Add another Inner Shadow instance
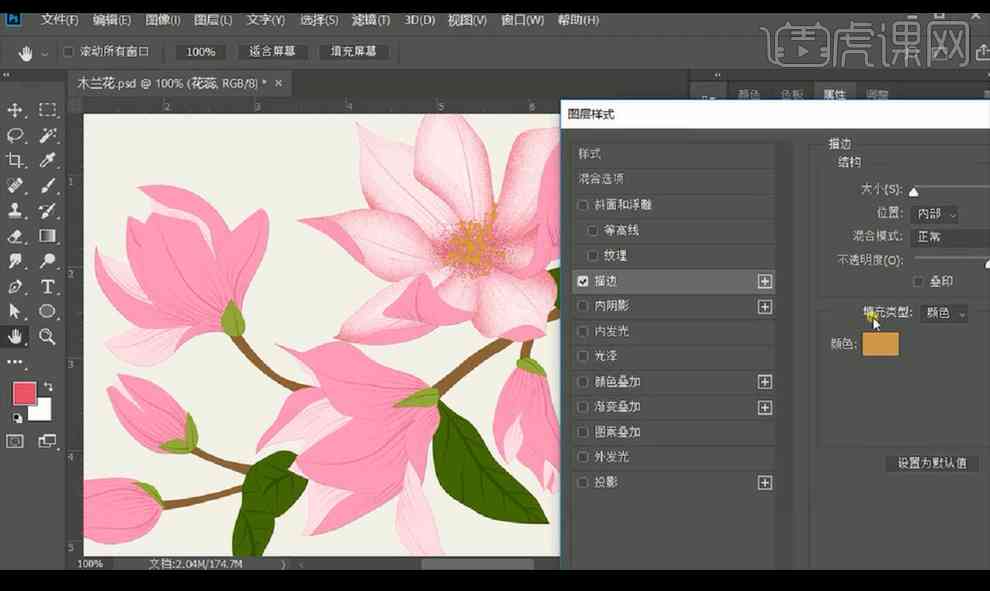Image resolution: width=990 pixels, height=591 pixels. [765, 306]
